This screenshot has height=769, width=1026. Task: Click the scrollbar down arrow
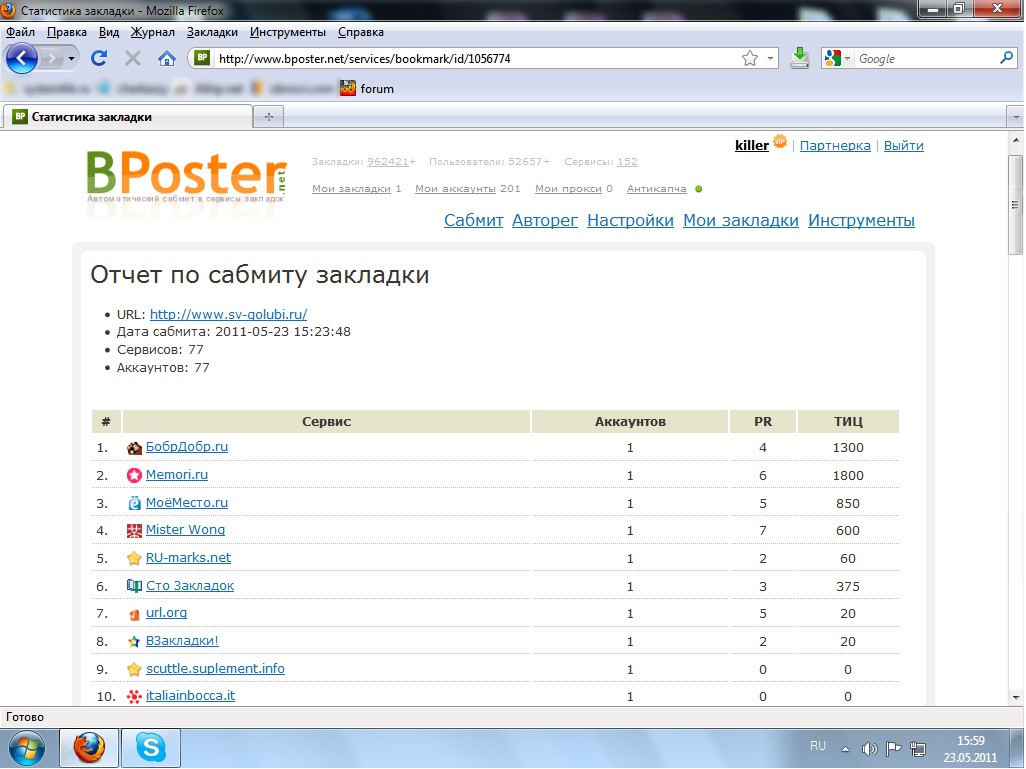(x=1016, y=698)
